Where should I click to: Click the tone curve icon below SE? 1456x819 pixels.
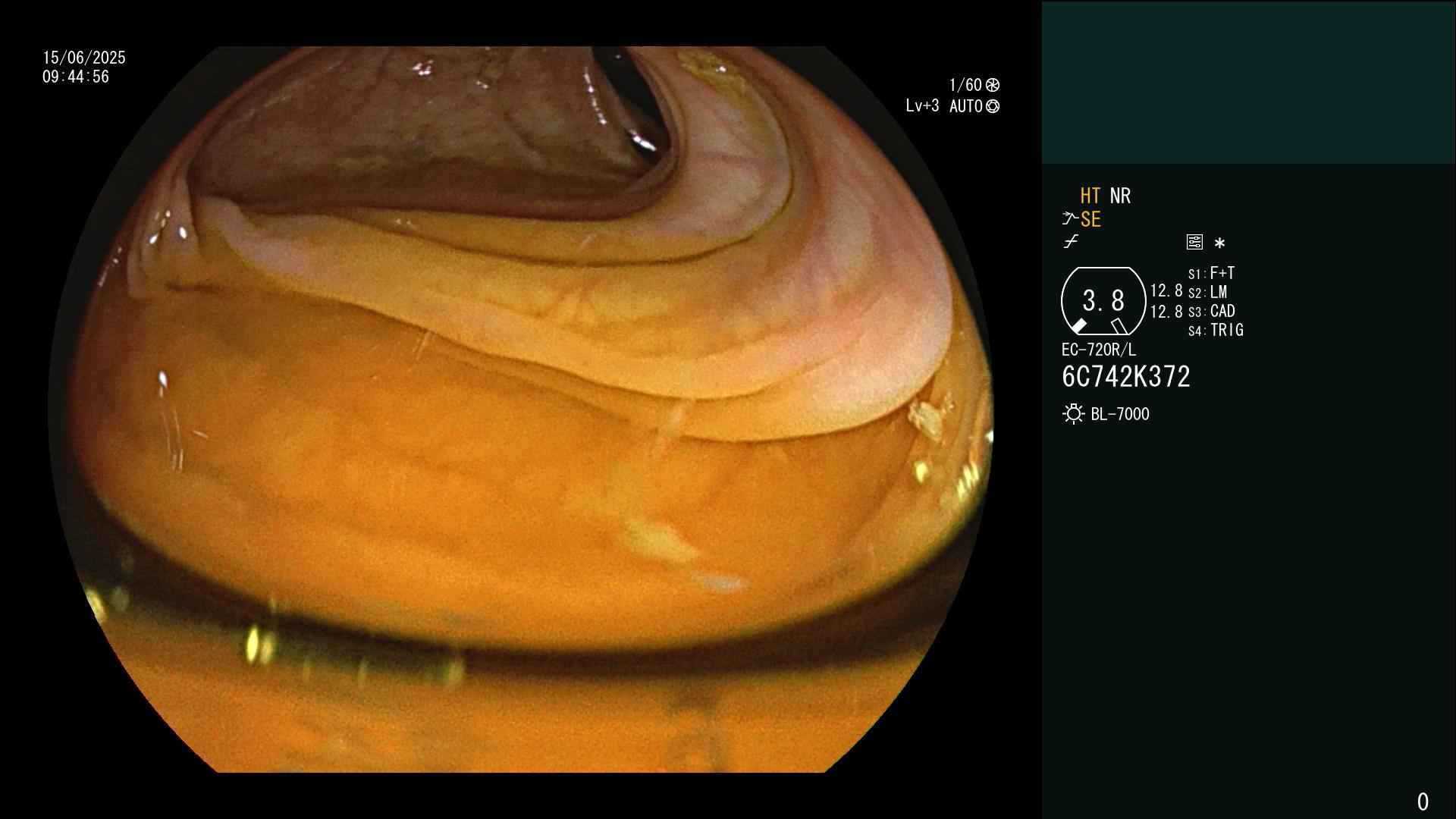point(1071,242)
